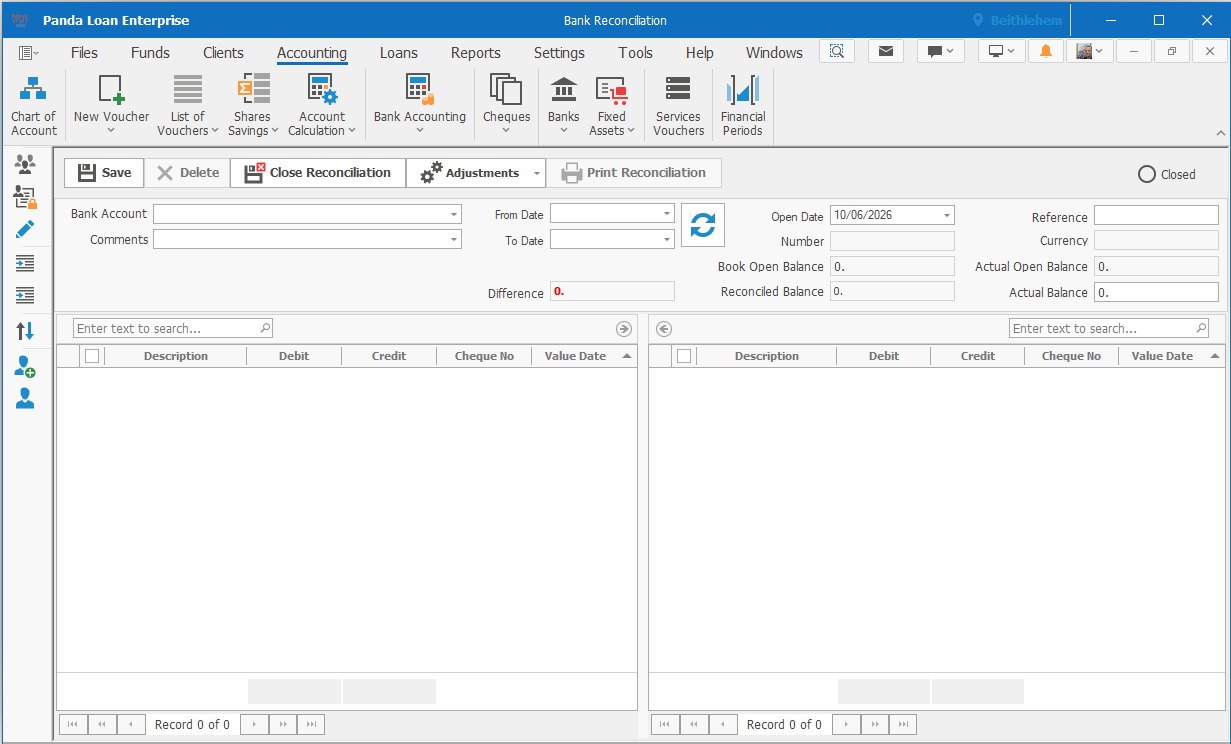Screen dimensions: 1231x744
Task: Click the search icon in the menu bar
Action: (837, 51)
